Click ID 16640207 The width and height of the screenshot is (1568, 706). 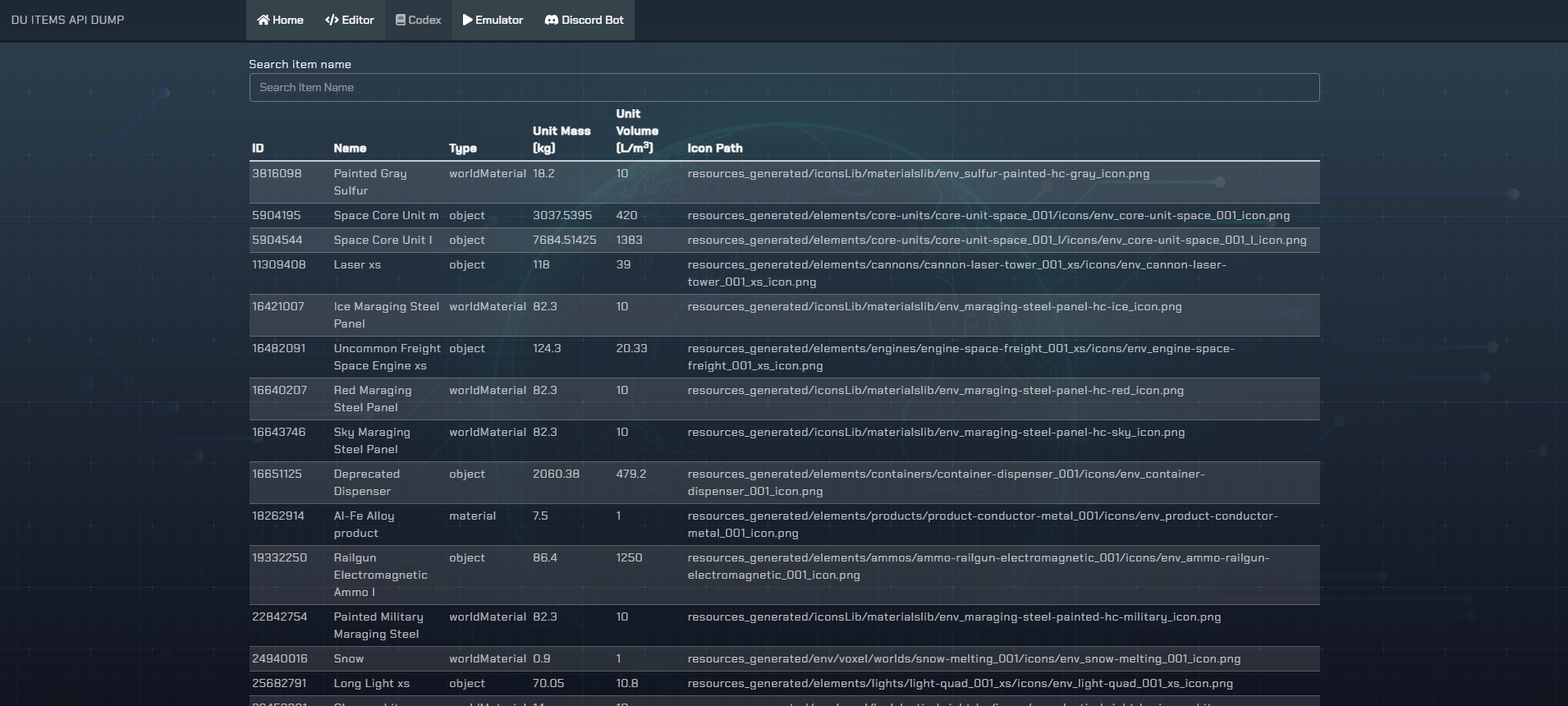pyautogui.click(x=279, y=390)
